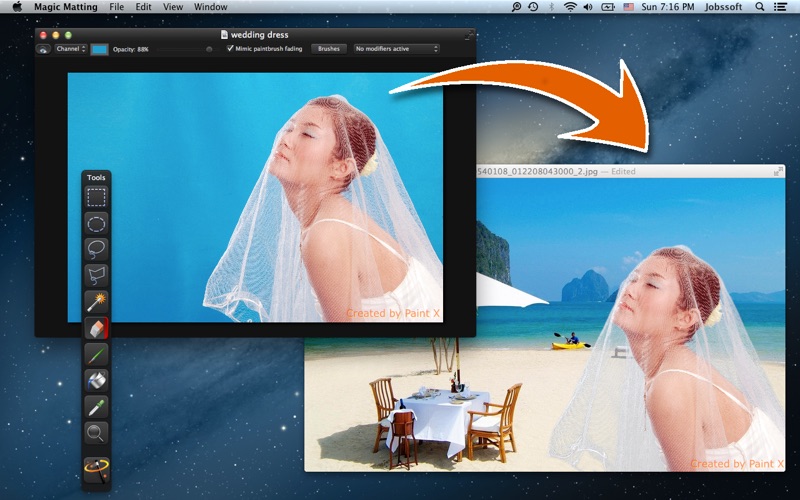Click the Brushes button

pos(328,48)
